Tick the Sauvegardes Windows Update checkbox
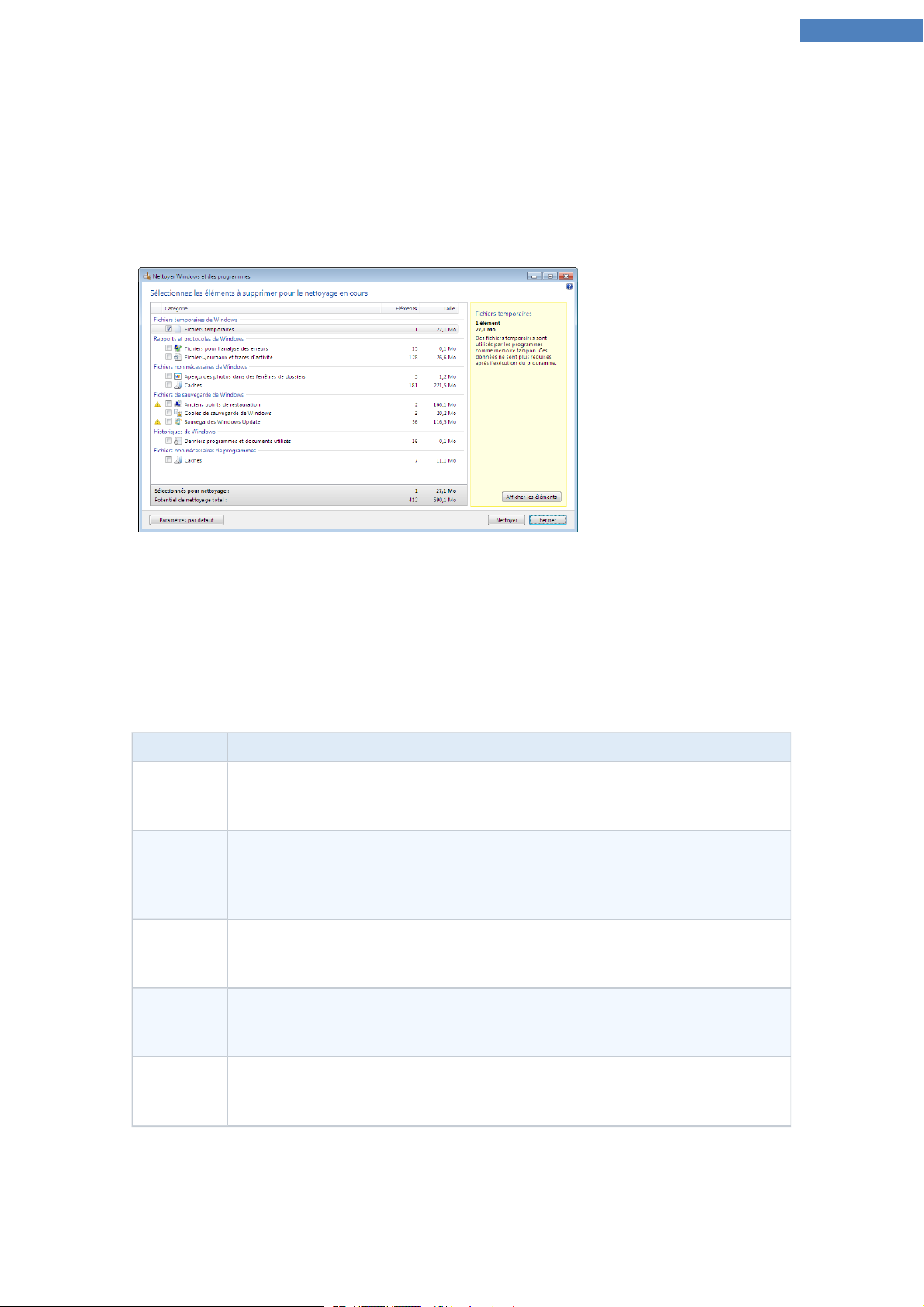This screenshot has width=924, height=1307. tap(168, 421)
